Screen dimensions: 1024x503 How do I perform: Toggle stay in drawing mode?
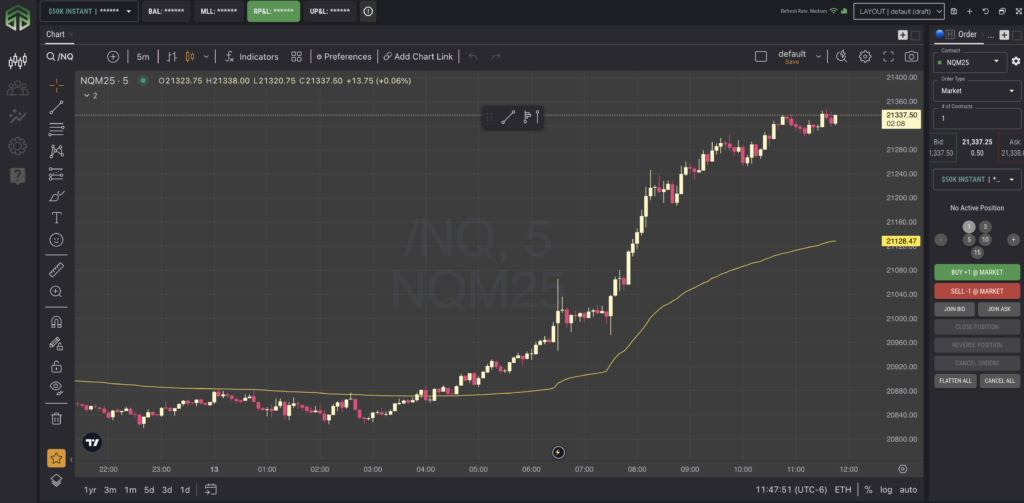tap(57, 344)
